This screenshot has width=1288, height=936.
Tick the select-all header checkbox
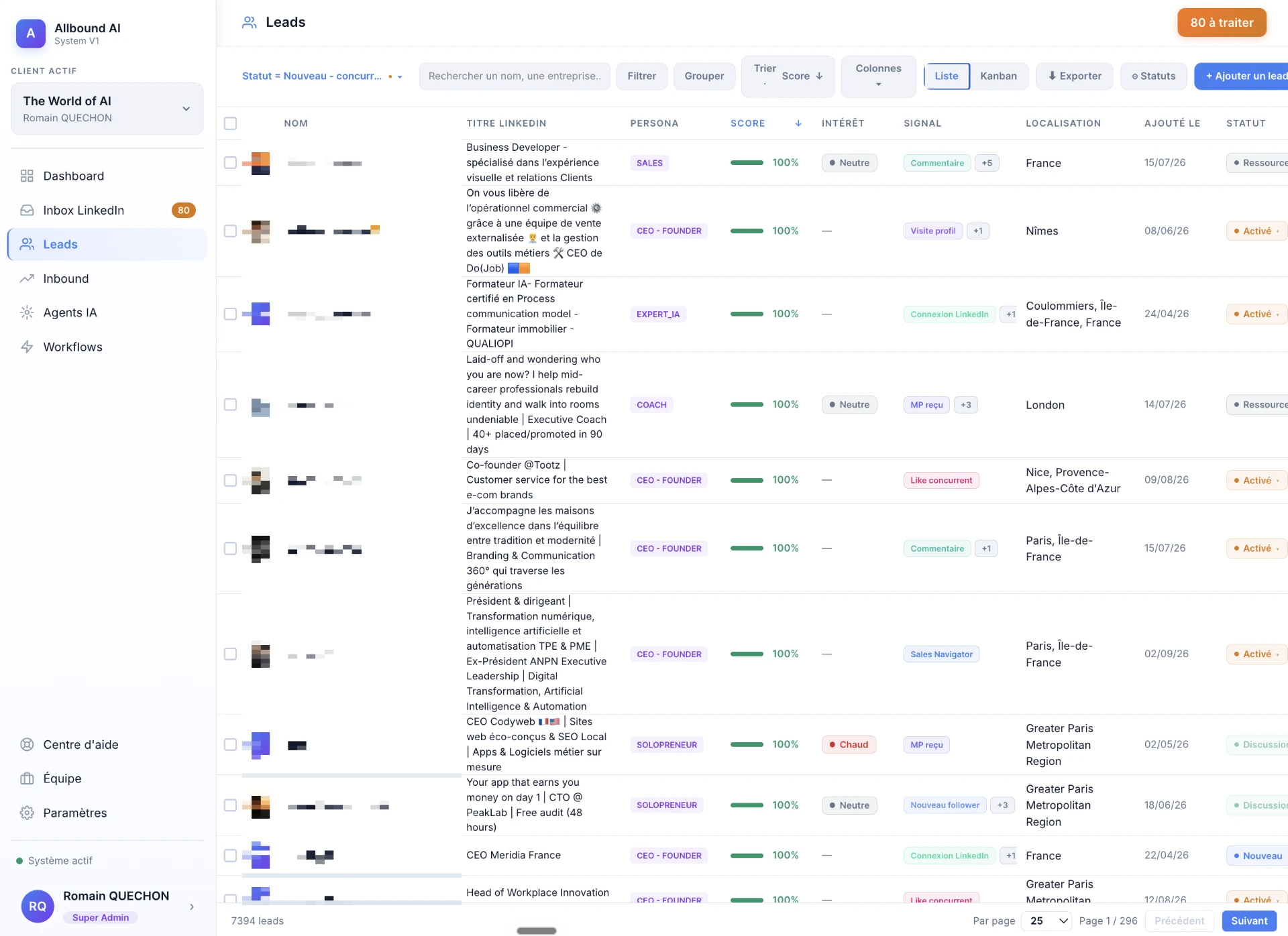230,123
